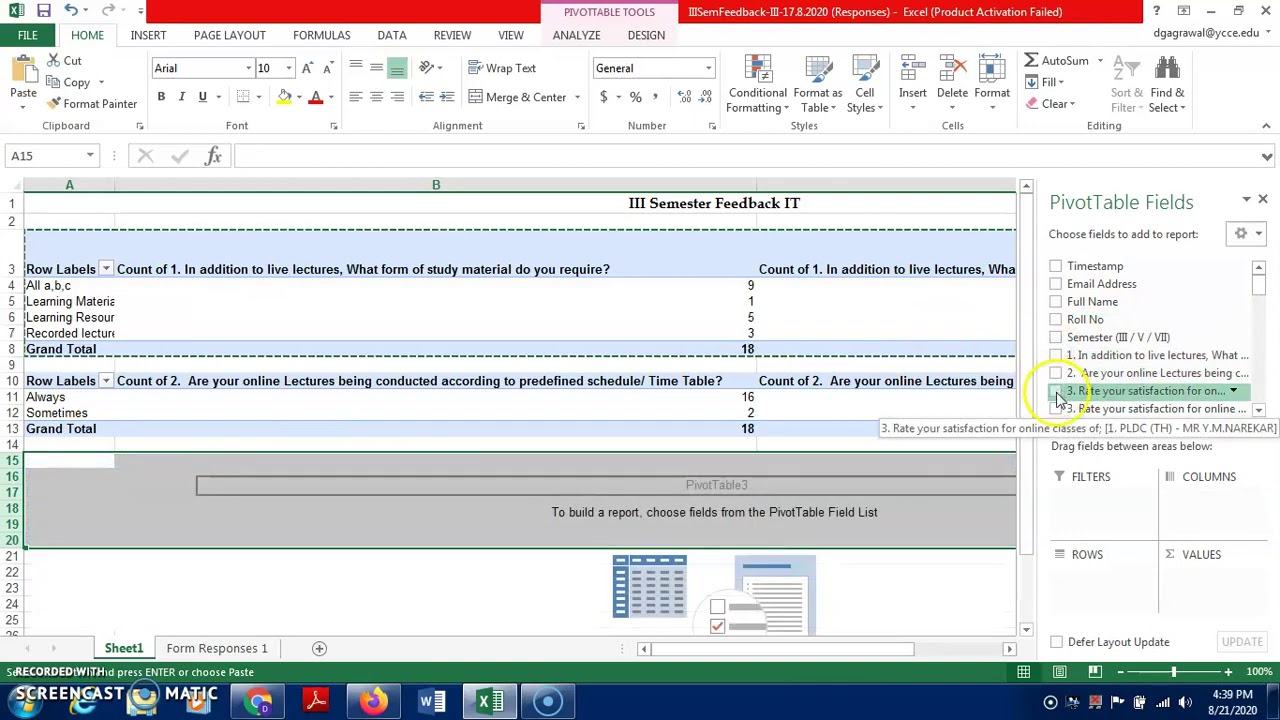Open the Form Responses 1 sheet
This screenshot has height=720, width=1280.
[217, 648]
